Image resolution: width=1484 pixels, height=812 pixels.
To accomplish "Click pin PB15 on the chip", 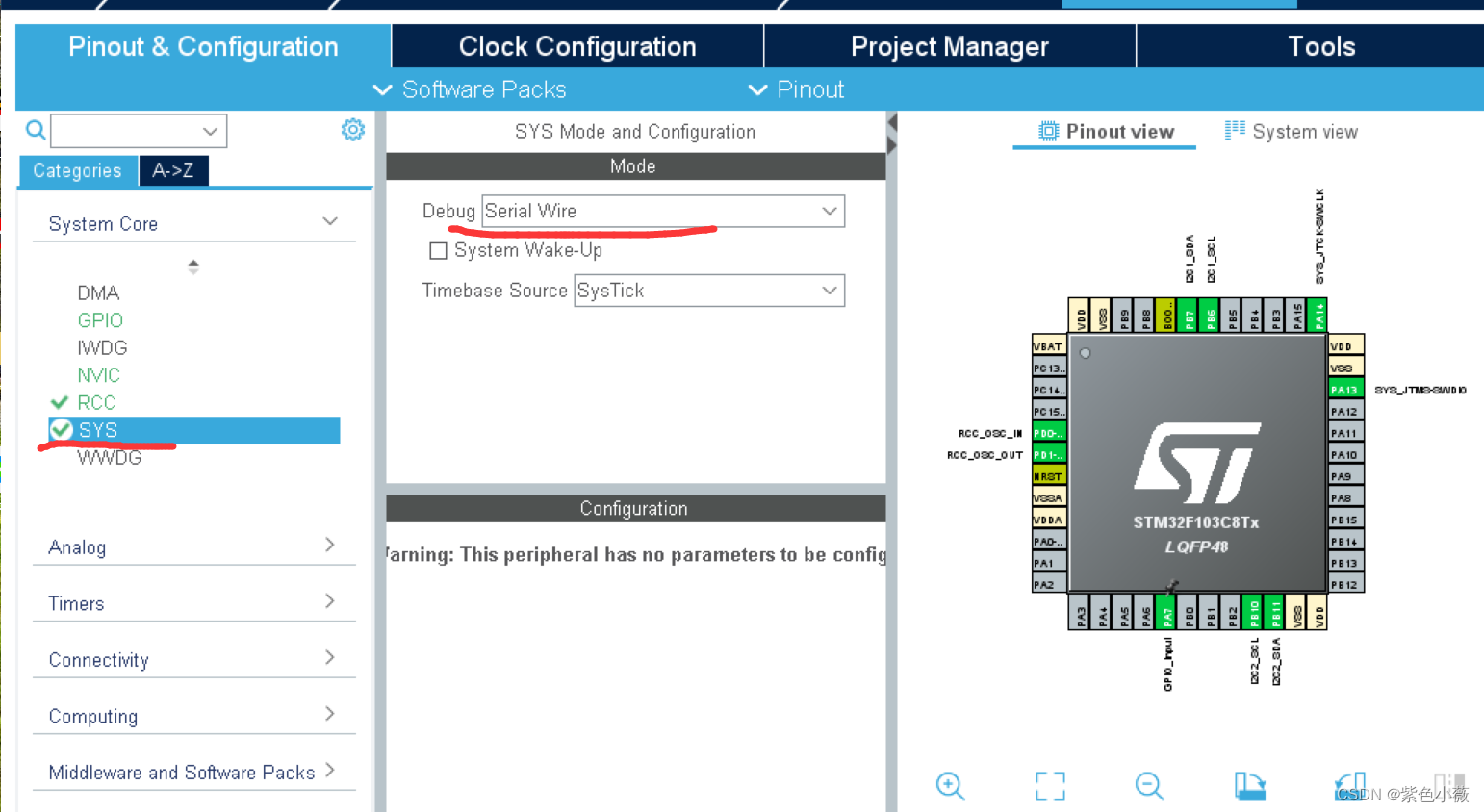I will coord(1345,520).
